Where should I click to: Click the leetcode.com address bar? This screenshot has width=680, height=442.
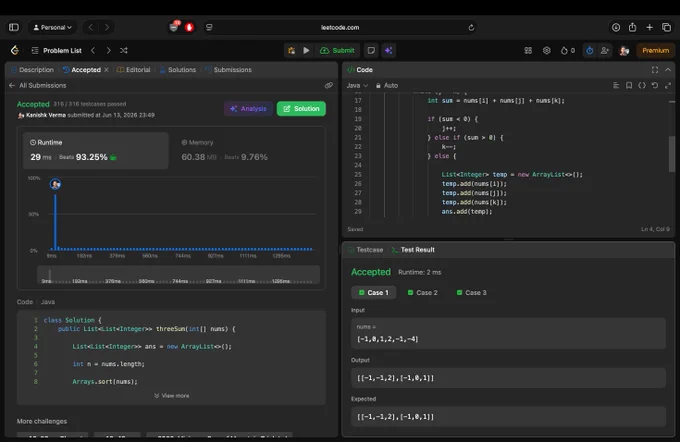(x=340, y=27)
